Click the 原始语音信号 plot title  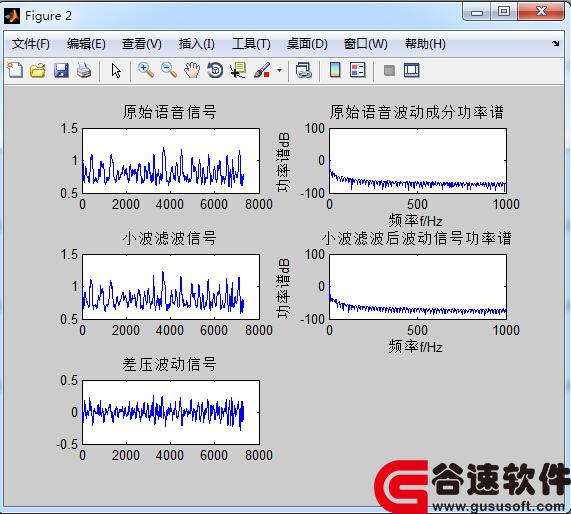point(170,112)
